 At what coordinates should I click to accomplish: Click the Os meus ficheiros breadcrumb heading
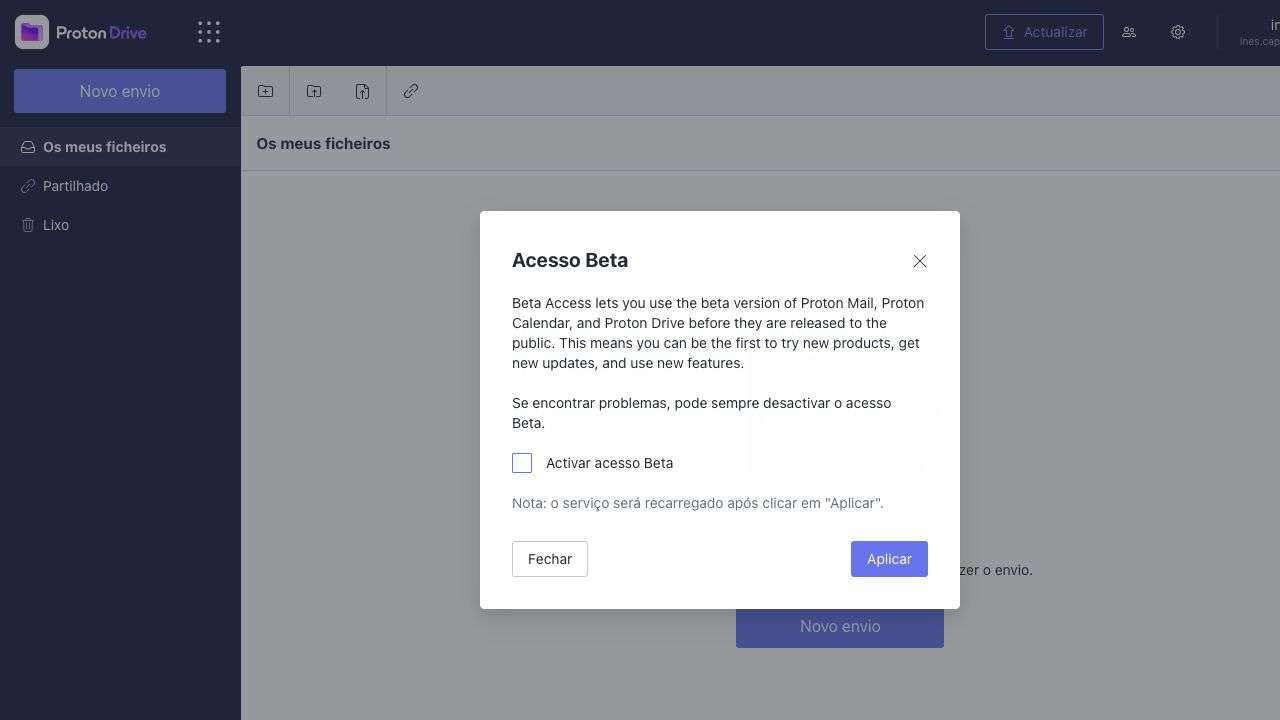[x=323, y=144]
